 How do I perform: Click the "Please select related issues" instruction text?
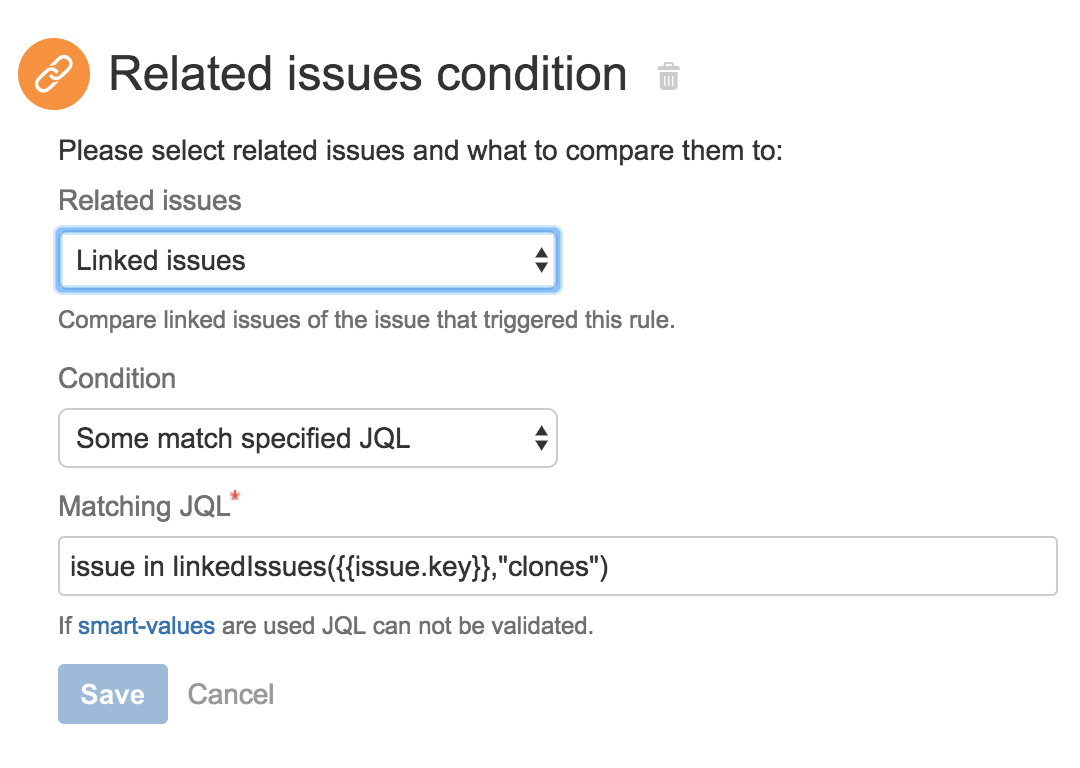pyautogui.click(x=420, y=152)
